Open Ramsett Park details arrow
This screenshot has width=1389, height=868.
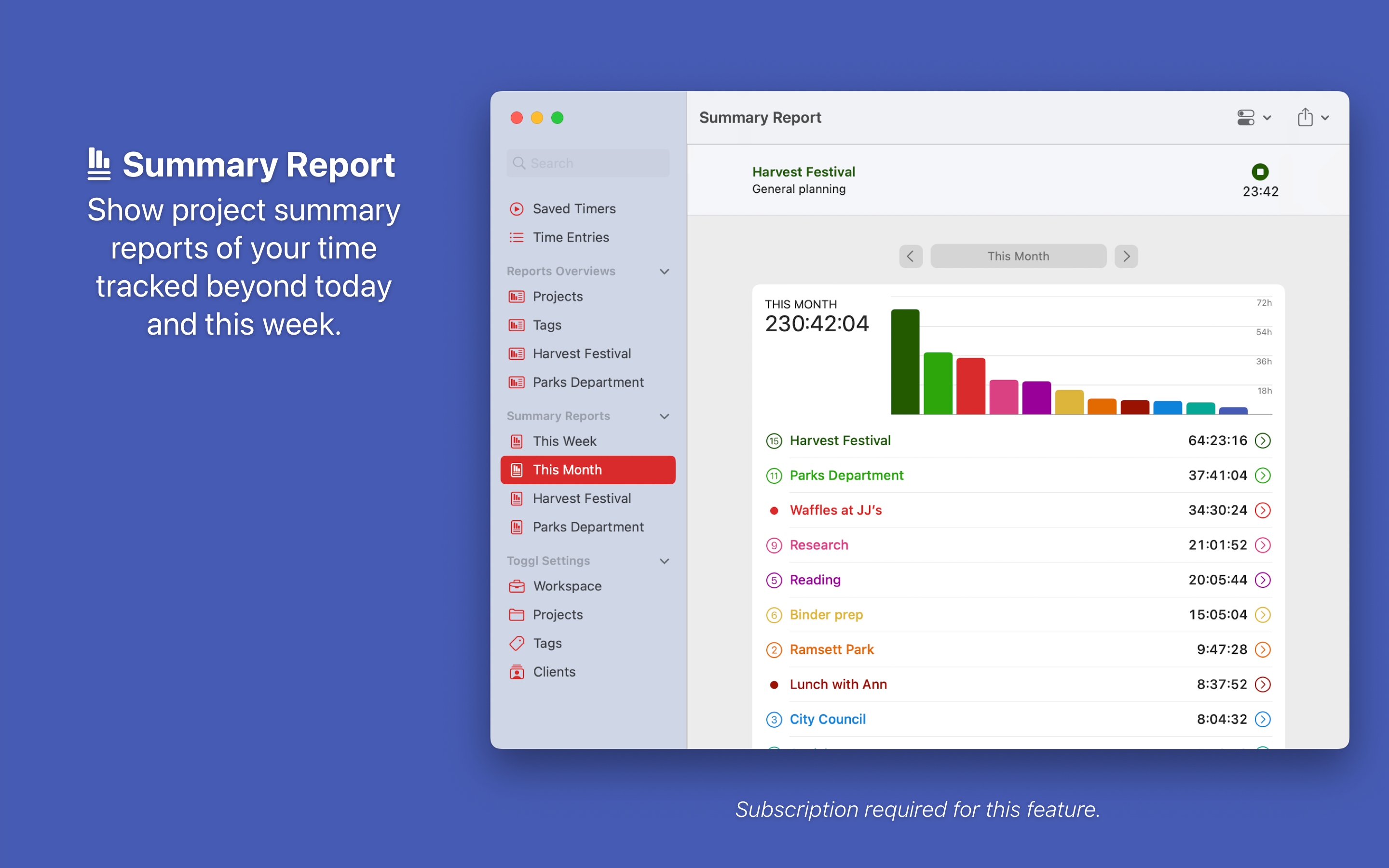pyautogui.click(x=1262, y=649)
